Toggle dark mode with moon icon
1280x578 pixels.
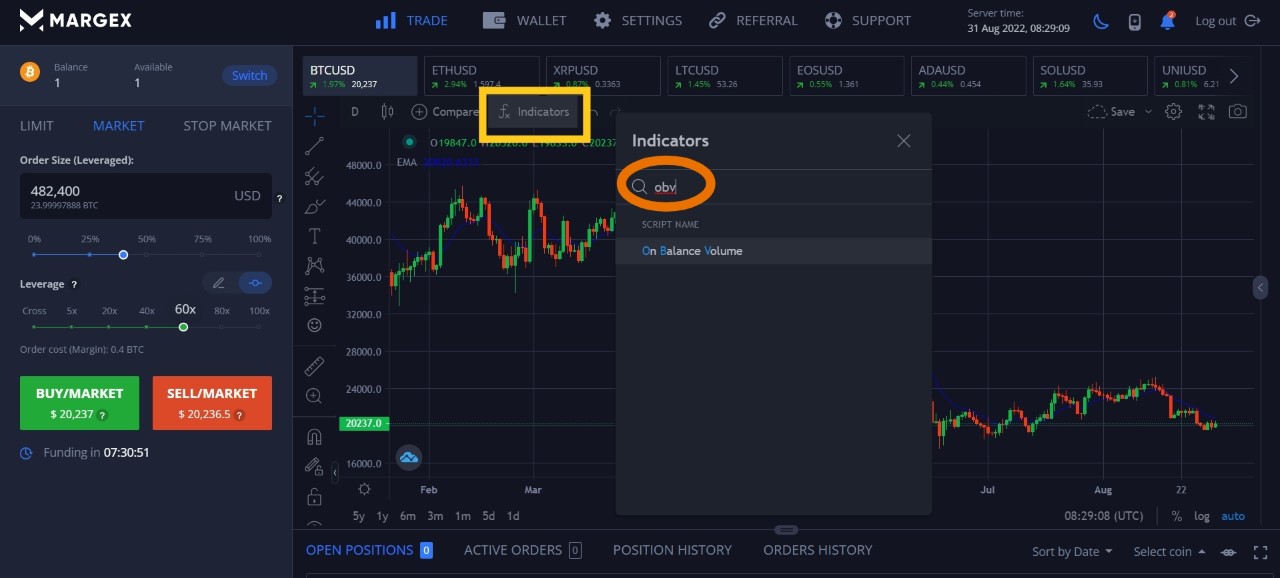tap(1100, 21)
